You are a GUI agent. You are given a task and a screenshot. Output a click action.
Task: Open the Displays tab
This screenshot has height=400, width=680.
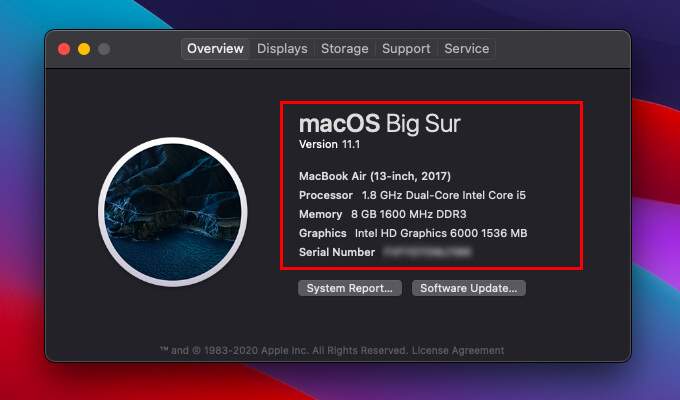[x=282, y=49]
